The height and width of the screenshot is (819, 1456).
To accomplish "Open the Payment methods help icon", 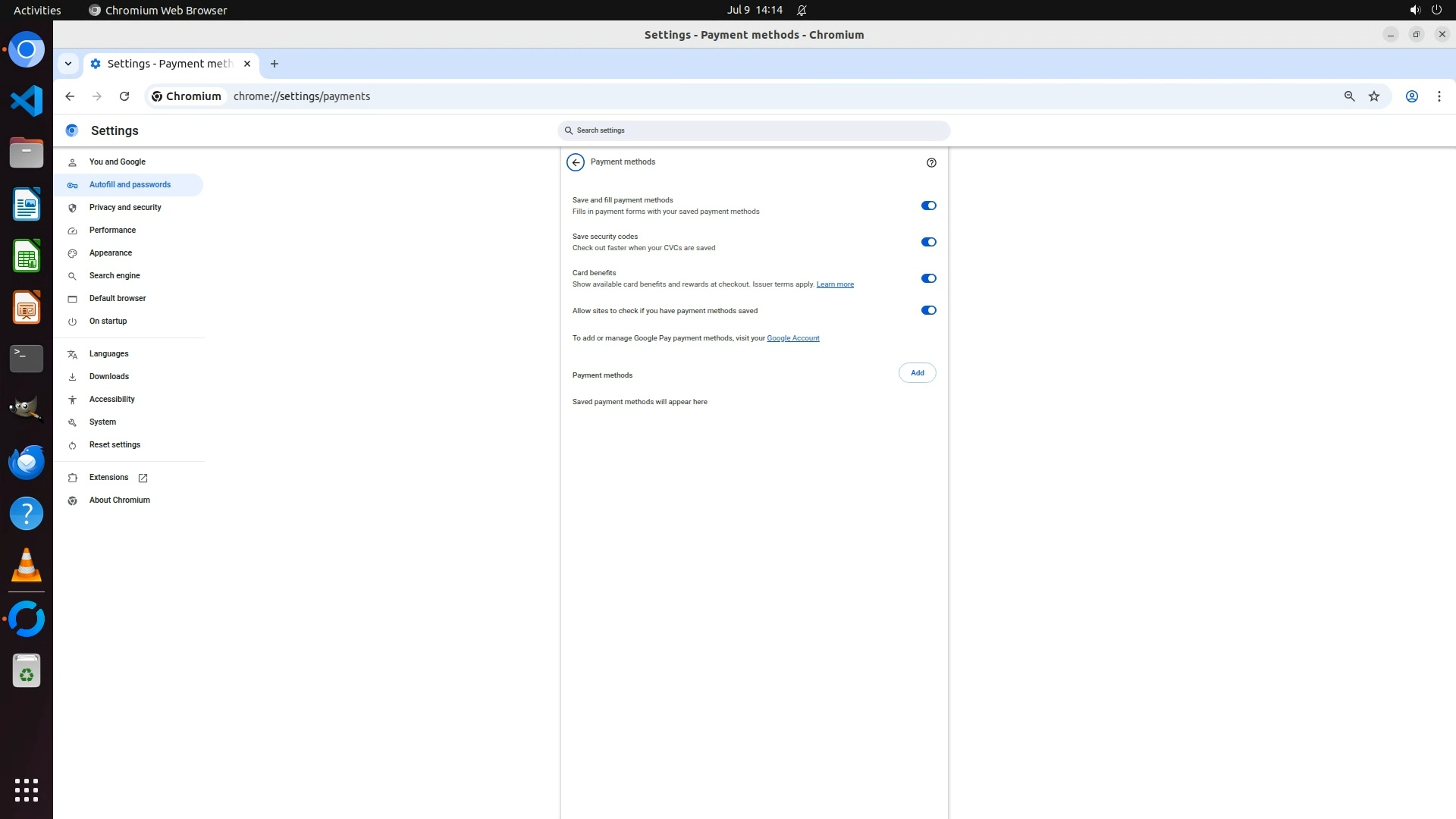I will pyautogui.click(x=931, y=162).
